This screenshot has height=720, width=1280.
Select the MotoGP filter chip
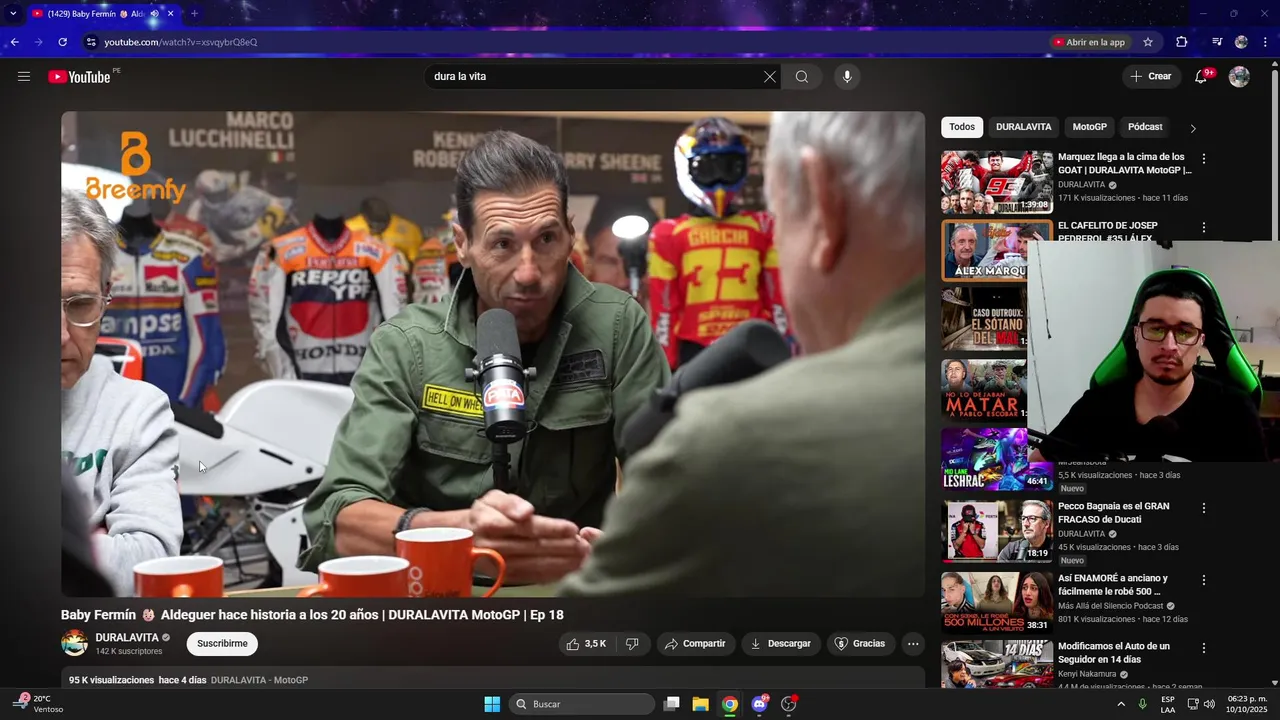click(x=1089, y=127)
